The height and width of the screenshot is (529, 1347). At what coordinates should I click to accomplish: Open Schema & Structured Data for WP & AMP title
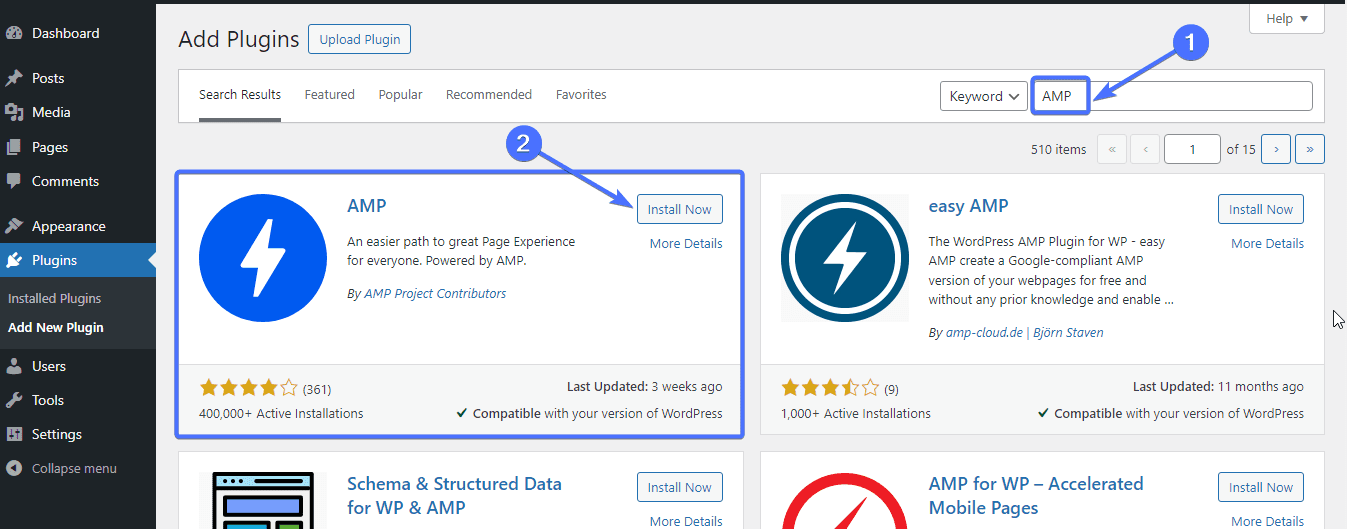coord(454,496)
